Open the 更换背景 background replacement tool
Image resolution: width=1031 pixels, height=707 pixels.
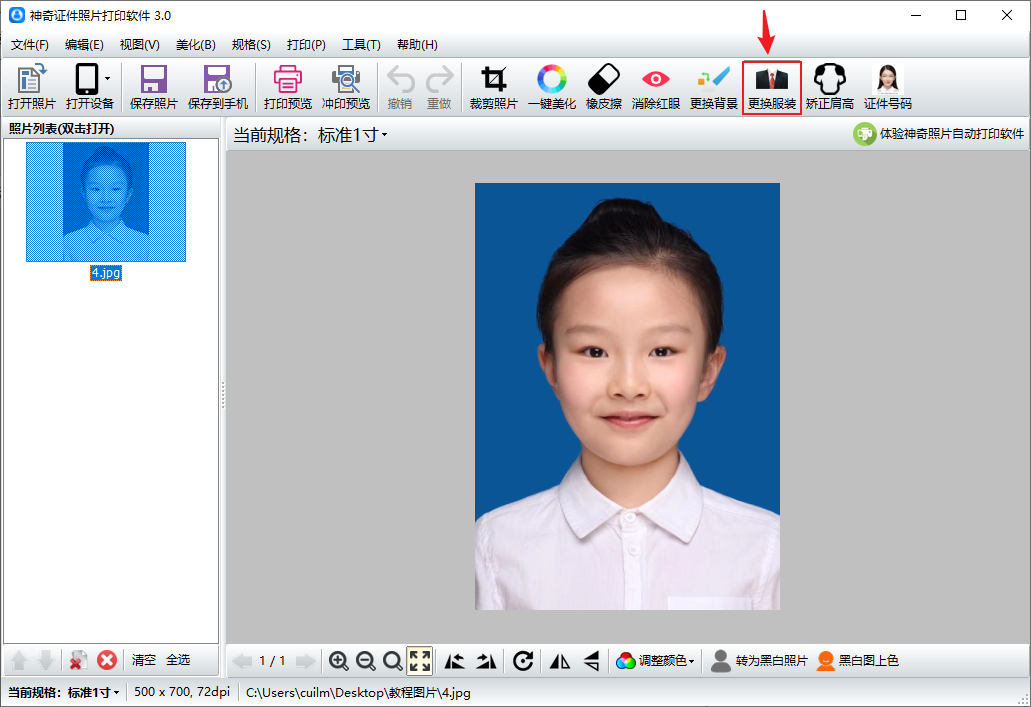[713, 88]
